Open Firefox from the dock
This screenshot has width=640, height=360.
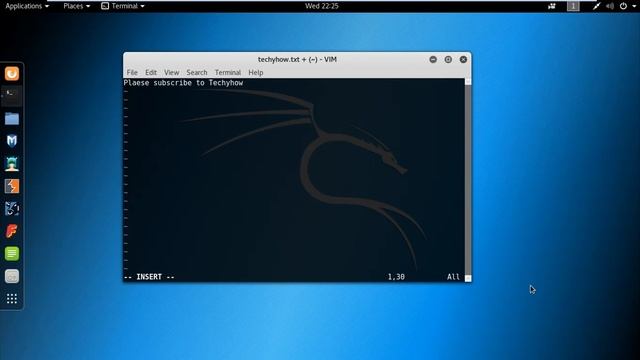(12, 74)
